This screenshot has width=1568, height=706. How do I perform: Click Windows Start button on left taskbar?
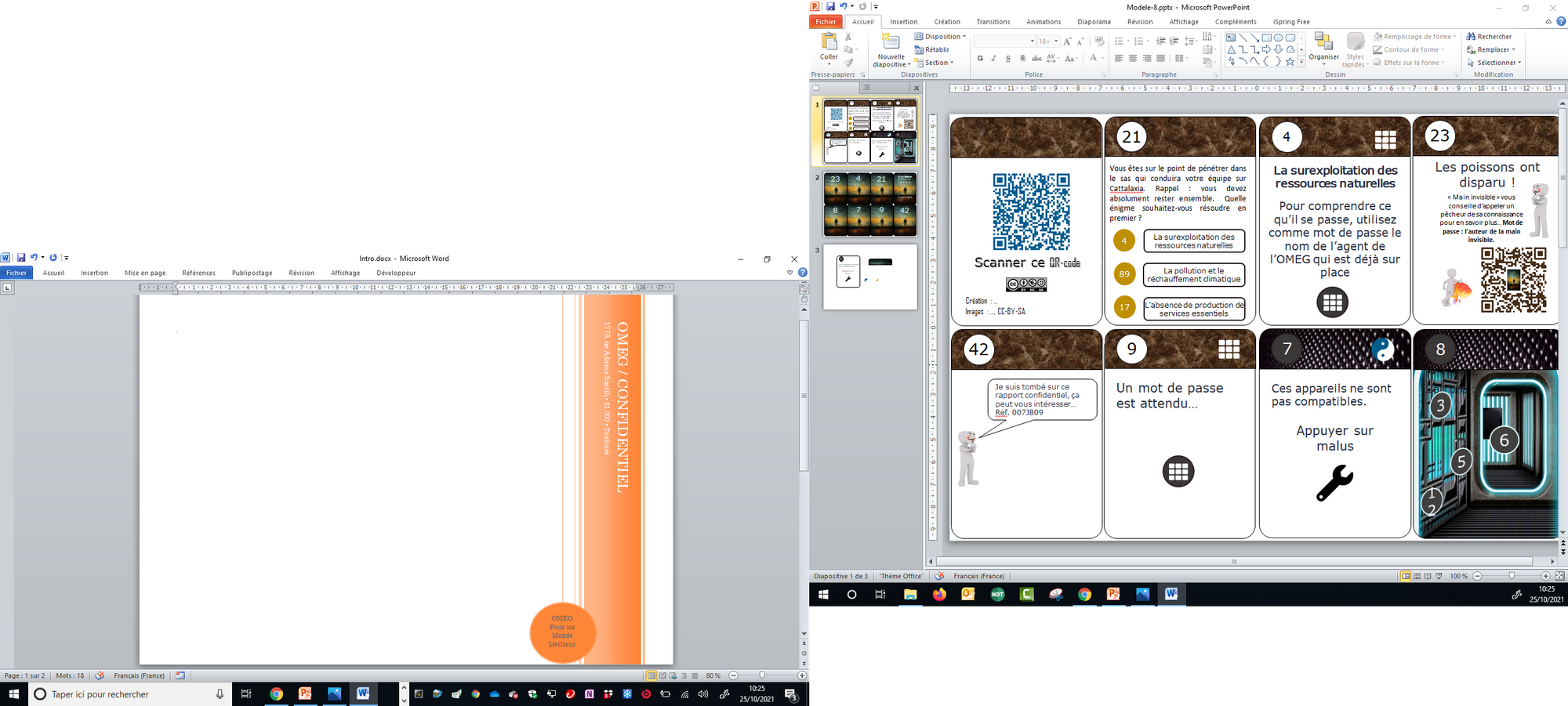click(x=13, y=694)
